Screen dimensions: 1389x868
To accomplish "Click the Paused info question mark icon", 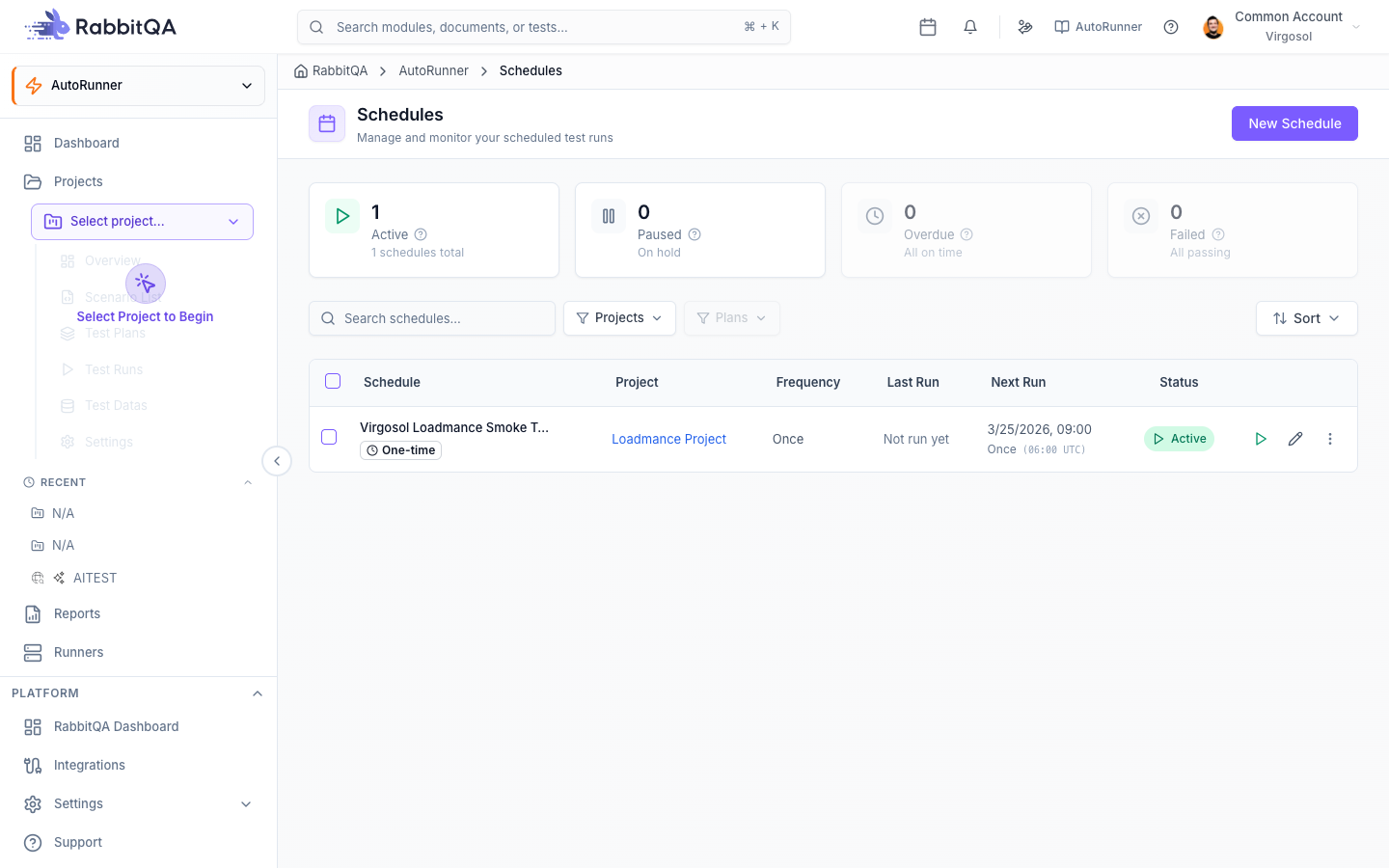I will 694,234.
